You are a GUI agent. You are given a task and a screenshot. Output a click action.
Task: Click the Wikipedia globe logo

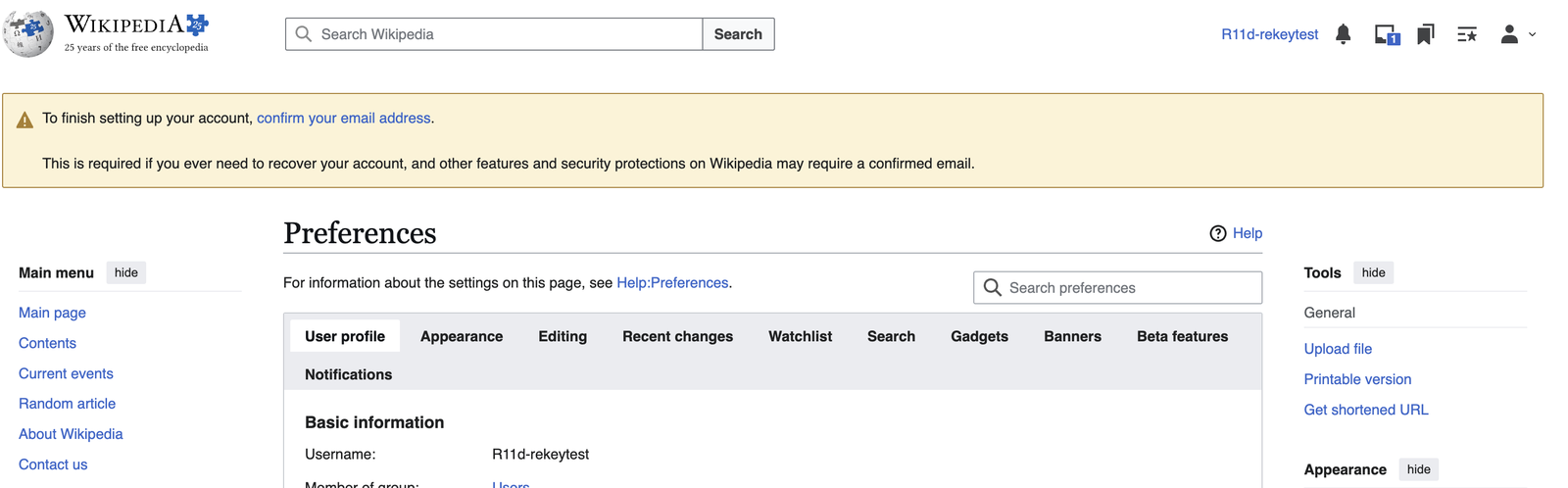(28, 33)
